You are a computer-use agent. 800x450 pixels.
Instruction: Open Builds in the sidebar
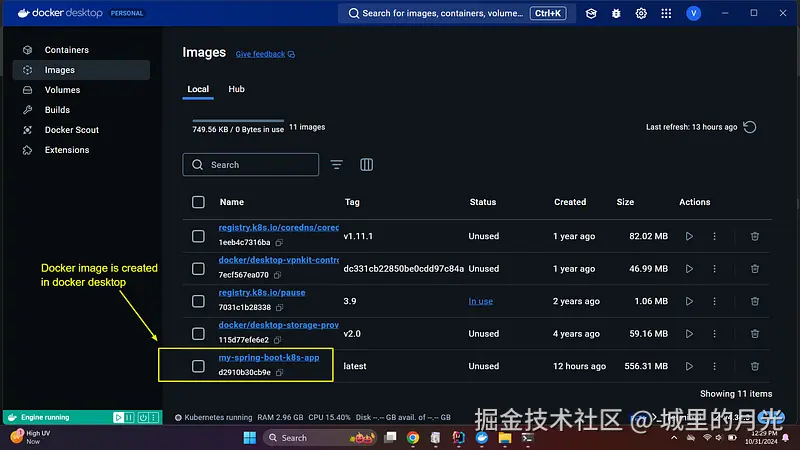[57, 110]
